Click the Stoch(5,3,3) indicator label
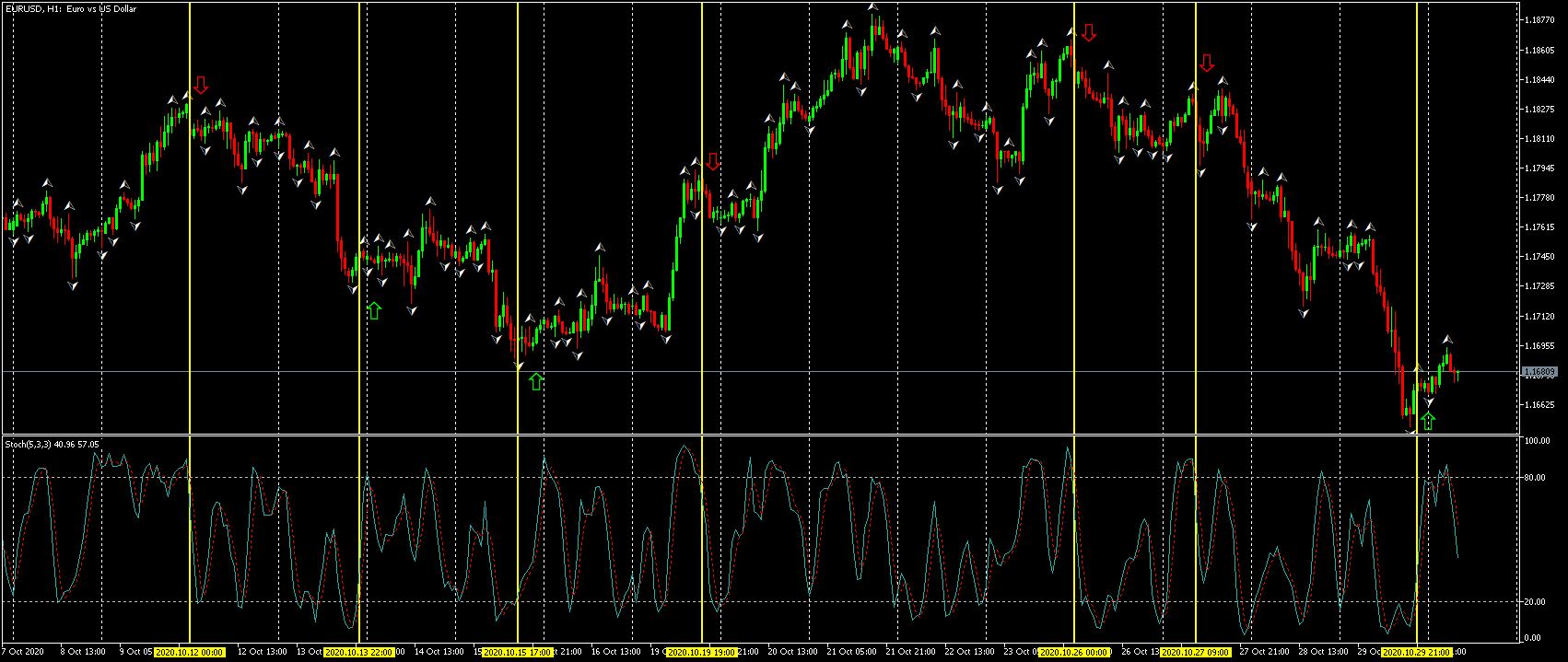The height and width of the screenshot is (662, 1568). coord(28,444)
